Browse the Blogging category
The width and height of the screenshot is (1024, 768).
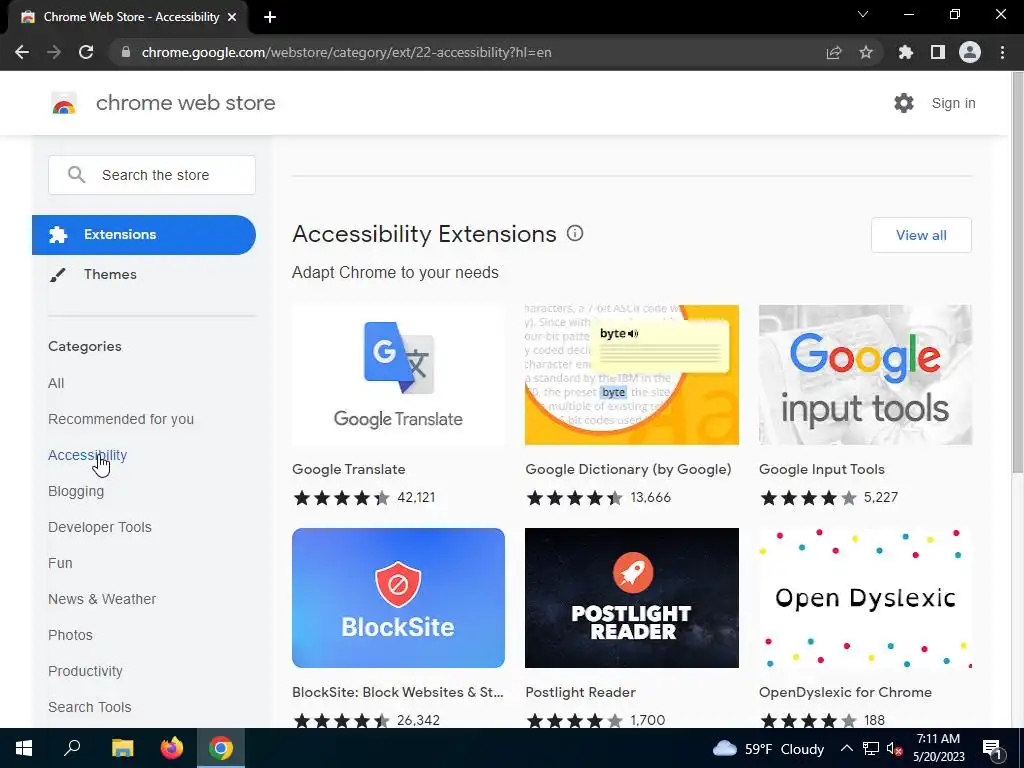(76, 491)
